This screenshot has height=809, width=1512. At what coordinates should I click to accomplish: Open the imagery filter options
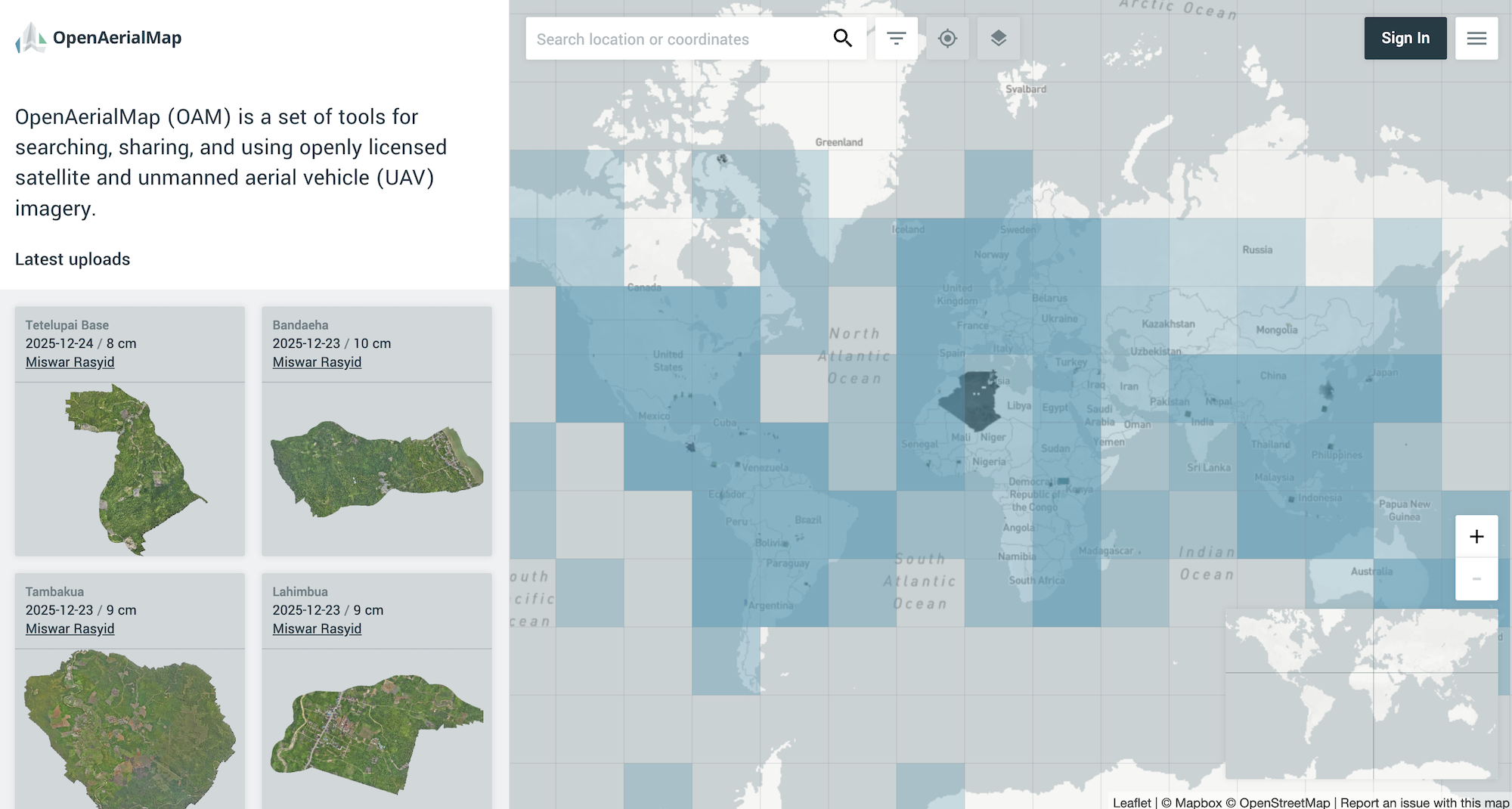896,39
